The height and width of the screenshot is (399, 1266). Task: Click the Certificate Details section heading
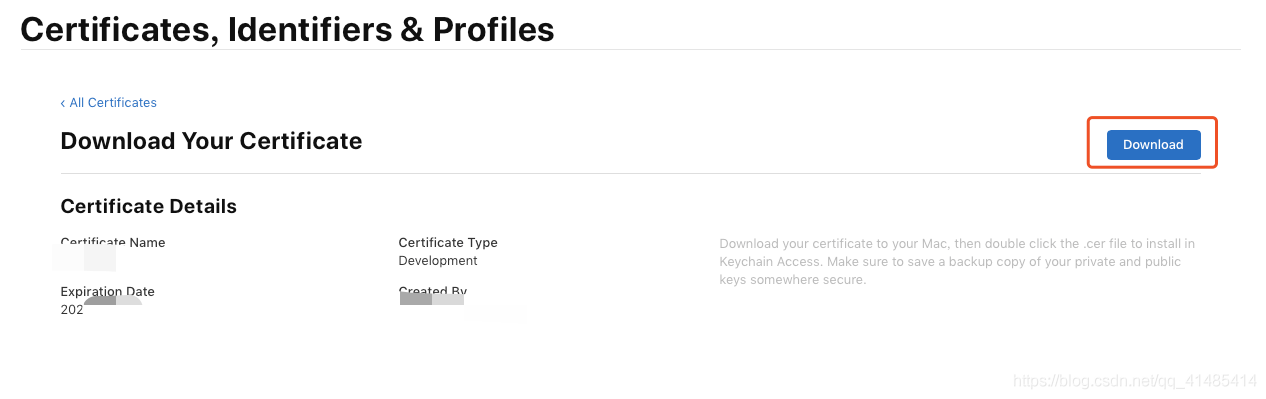point(149,207)
